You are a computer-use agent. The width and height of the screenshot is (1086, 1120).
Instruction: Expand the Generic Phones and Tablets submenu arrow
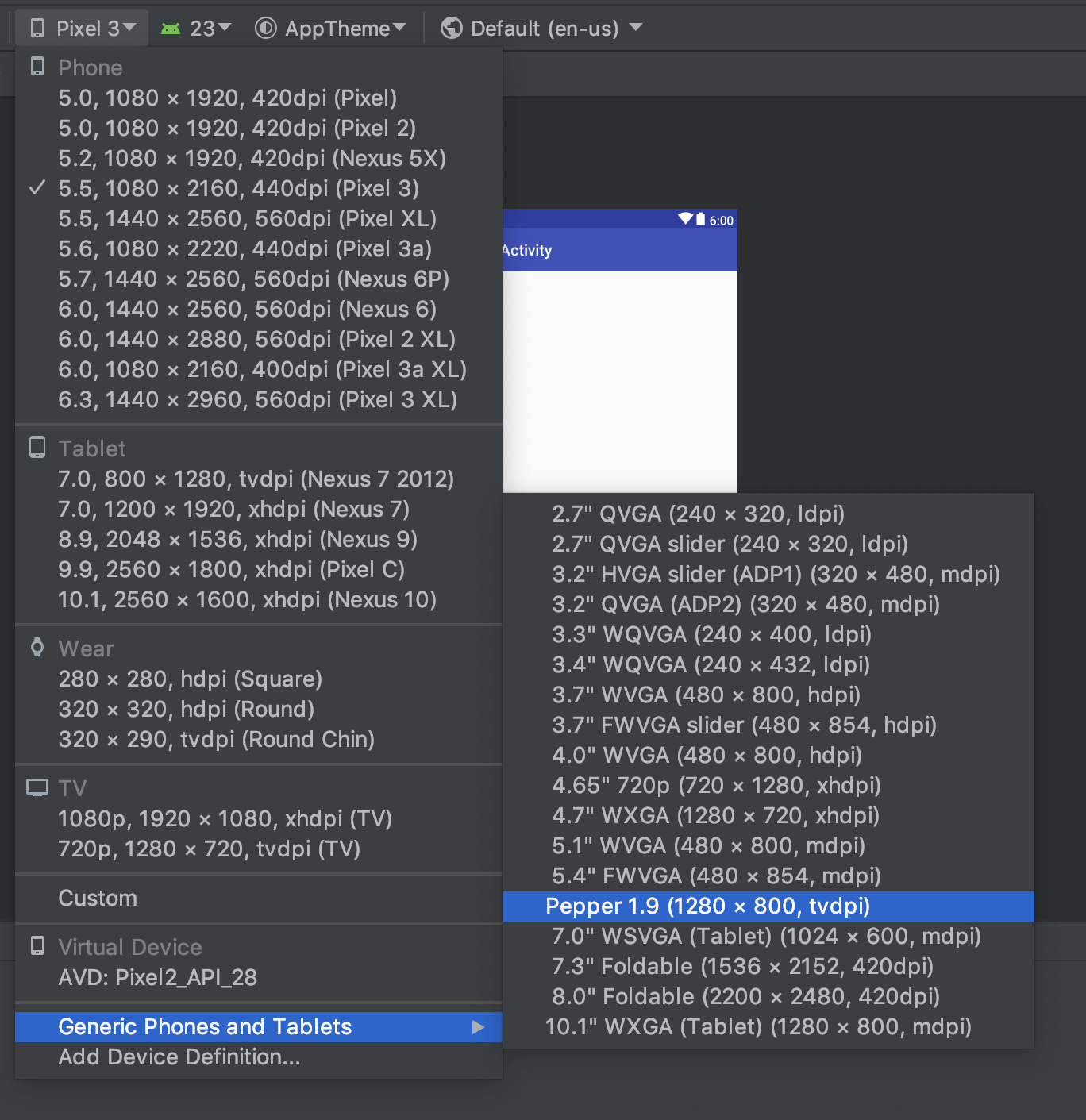(x=478, y=1027)
